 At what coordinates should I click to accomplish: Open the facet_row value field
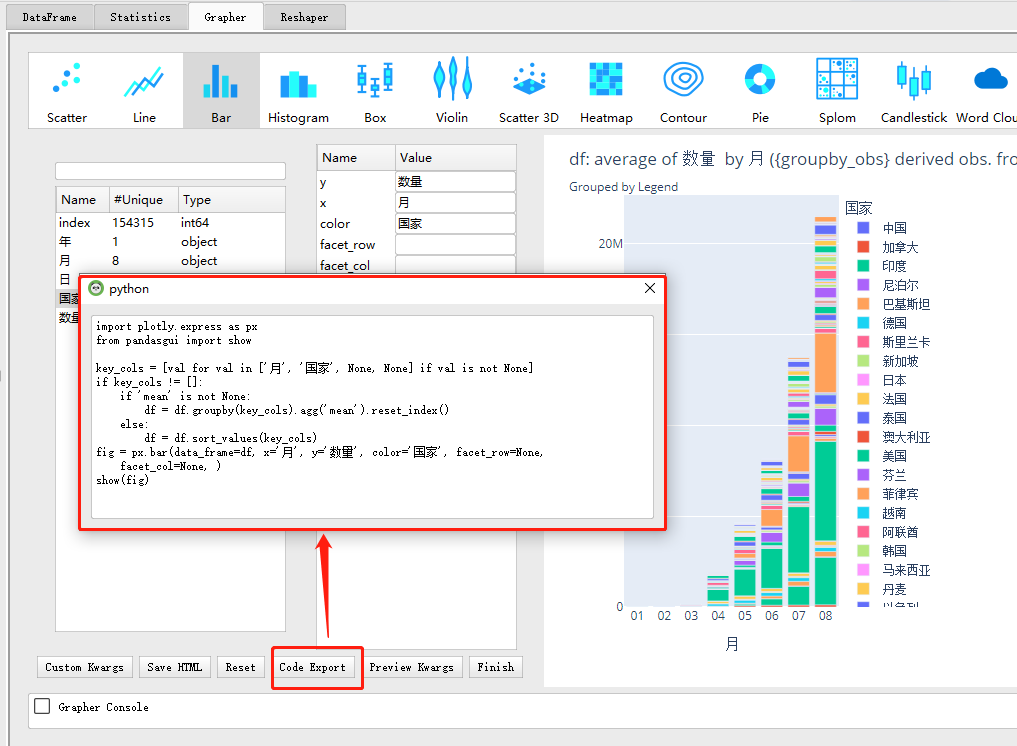(455, 244)
